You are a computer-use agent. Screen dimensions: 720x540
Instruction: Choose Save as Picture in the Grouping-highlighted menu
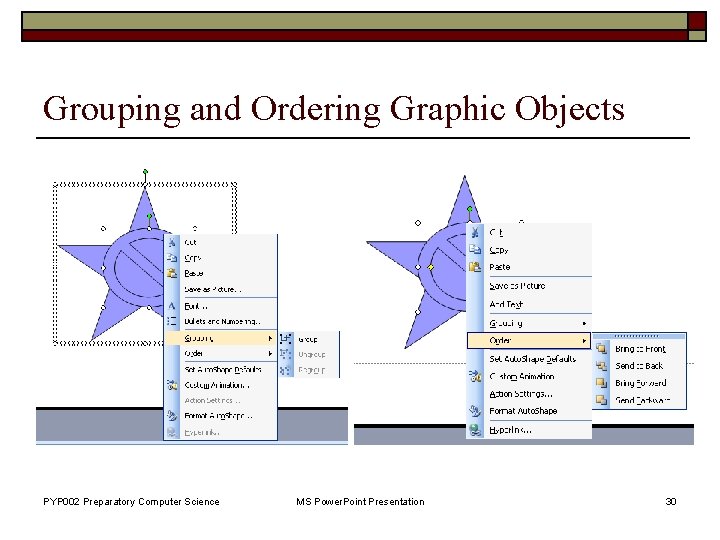(213, 289)
